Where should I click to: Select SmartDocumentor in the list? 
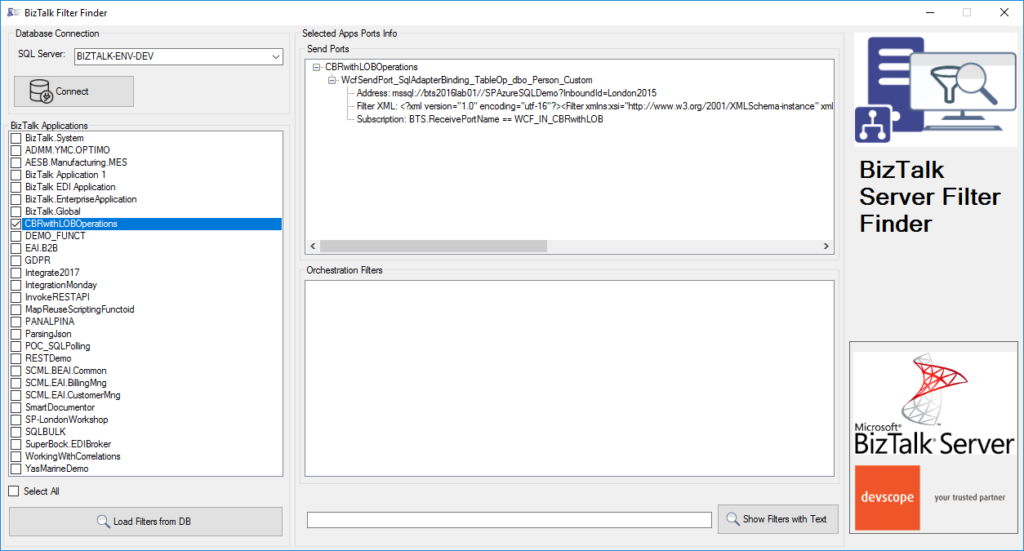coord(59,407)
